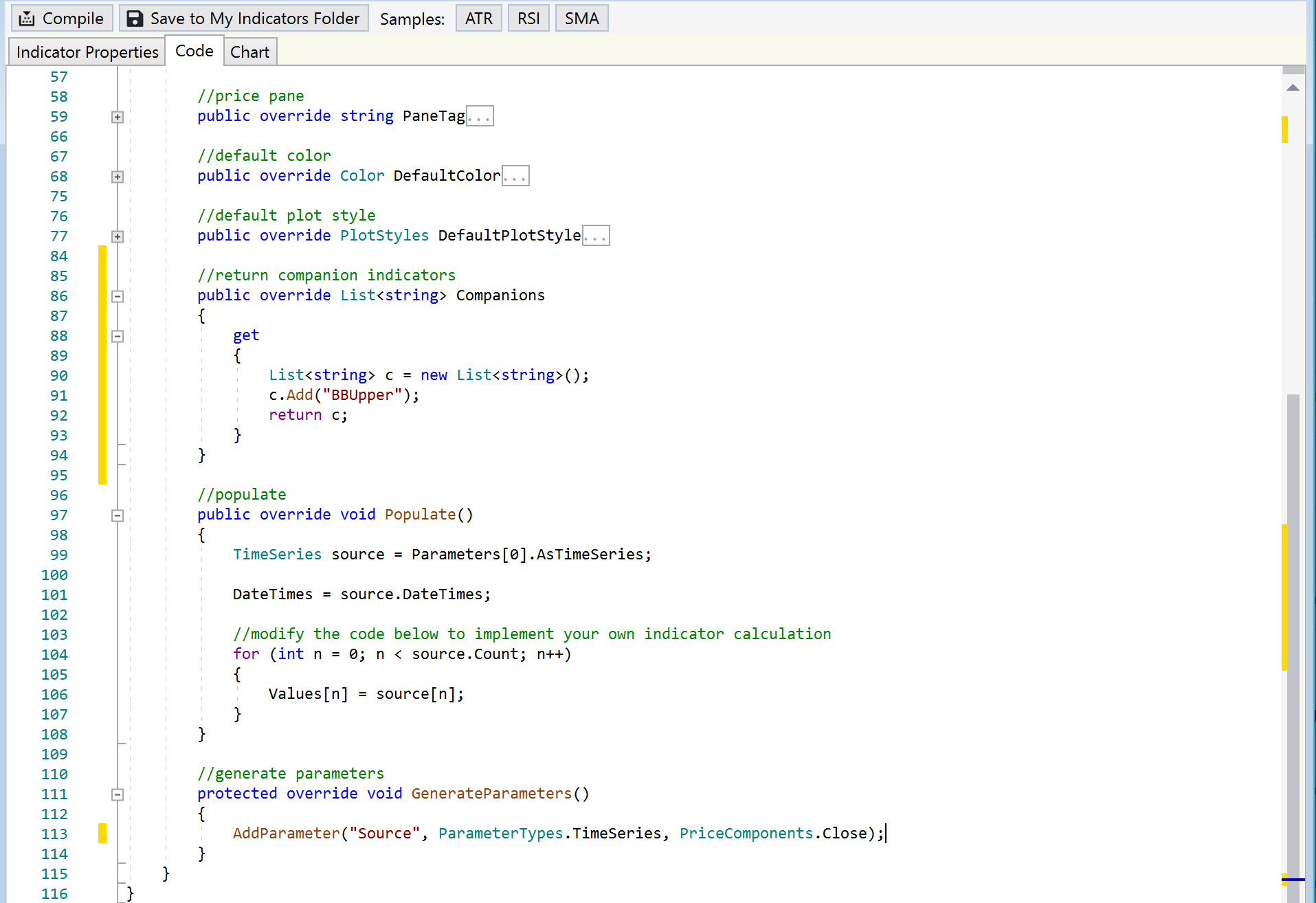Load the RSI sample
Image resolution: width=1316 pixels, height=903 pixels.
(528, 19)
